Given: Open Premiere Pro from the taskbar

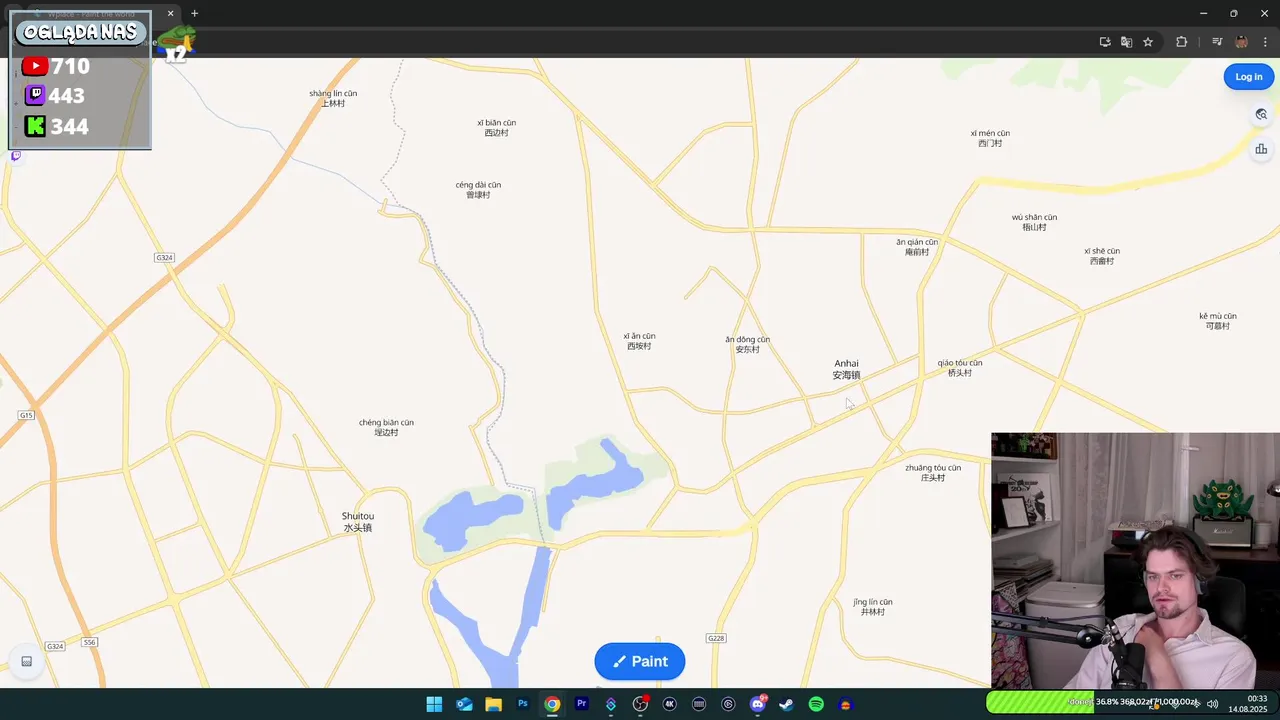Looking at the screenshot, I should [581, 704].
